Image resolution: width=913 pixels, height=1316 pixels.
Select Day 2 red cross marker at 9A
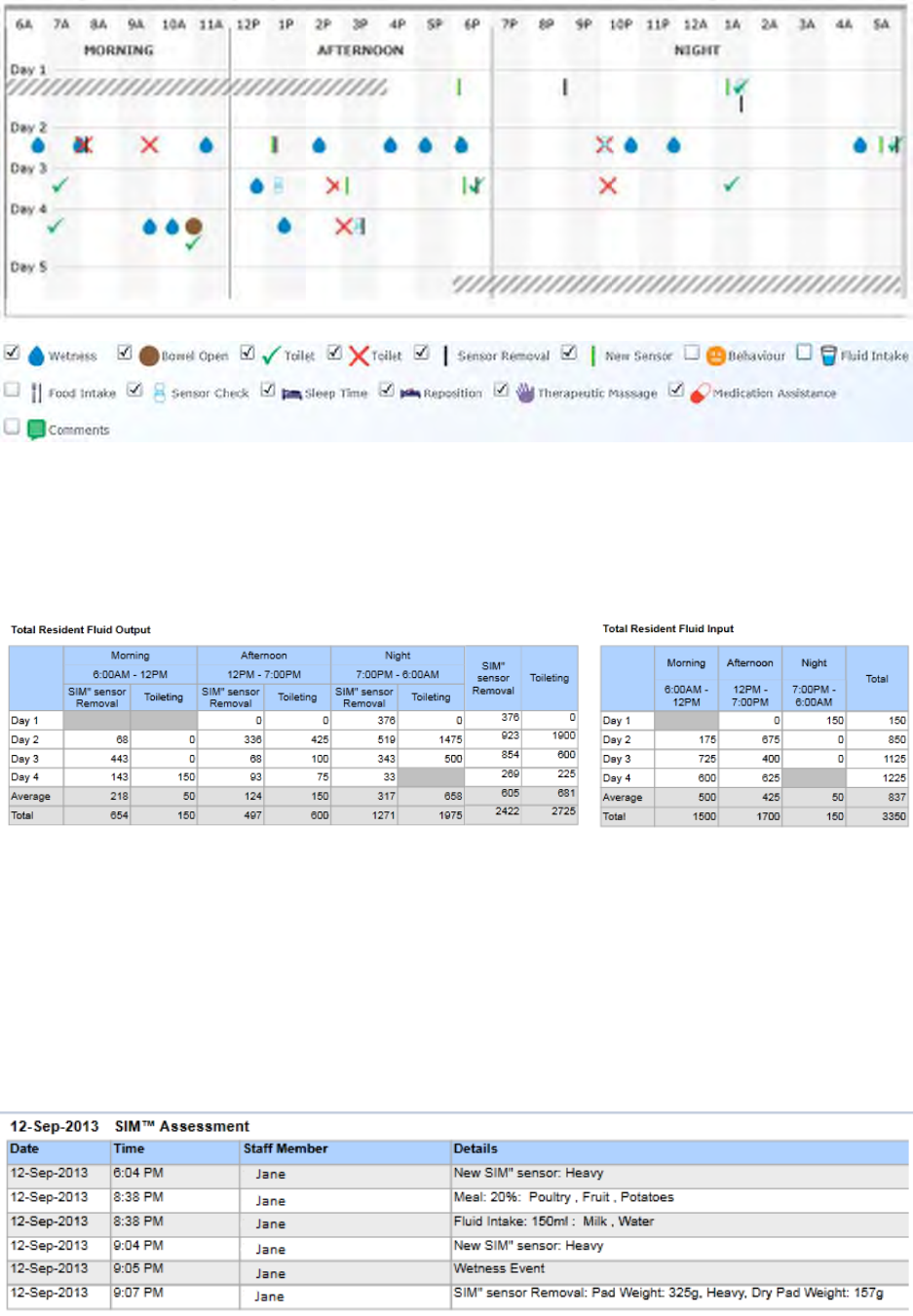coord(149,145)
